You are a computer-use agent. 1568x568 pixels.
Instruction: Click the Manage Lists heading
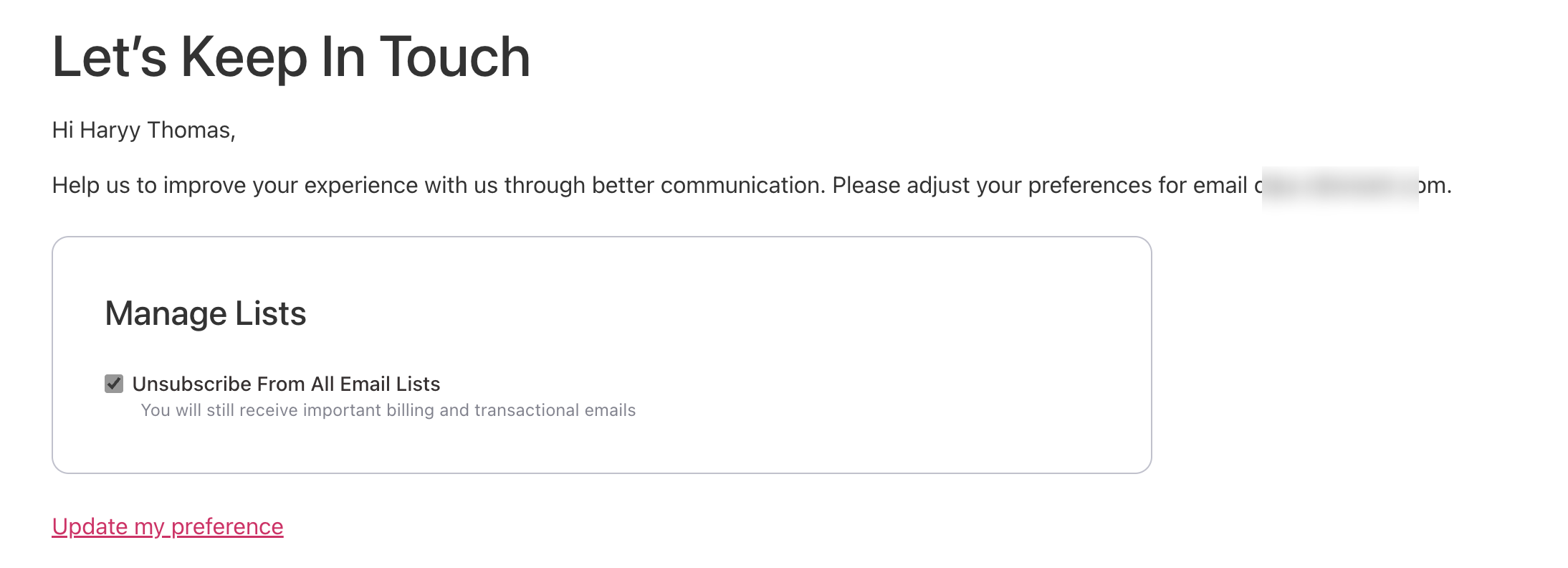tap(205, 313)
